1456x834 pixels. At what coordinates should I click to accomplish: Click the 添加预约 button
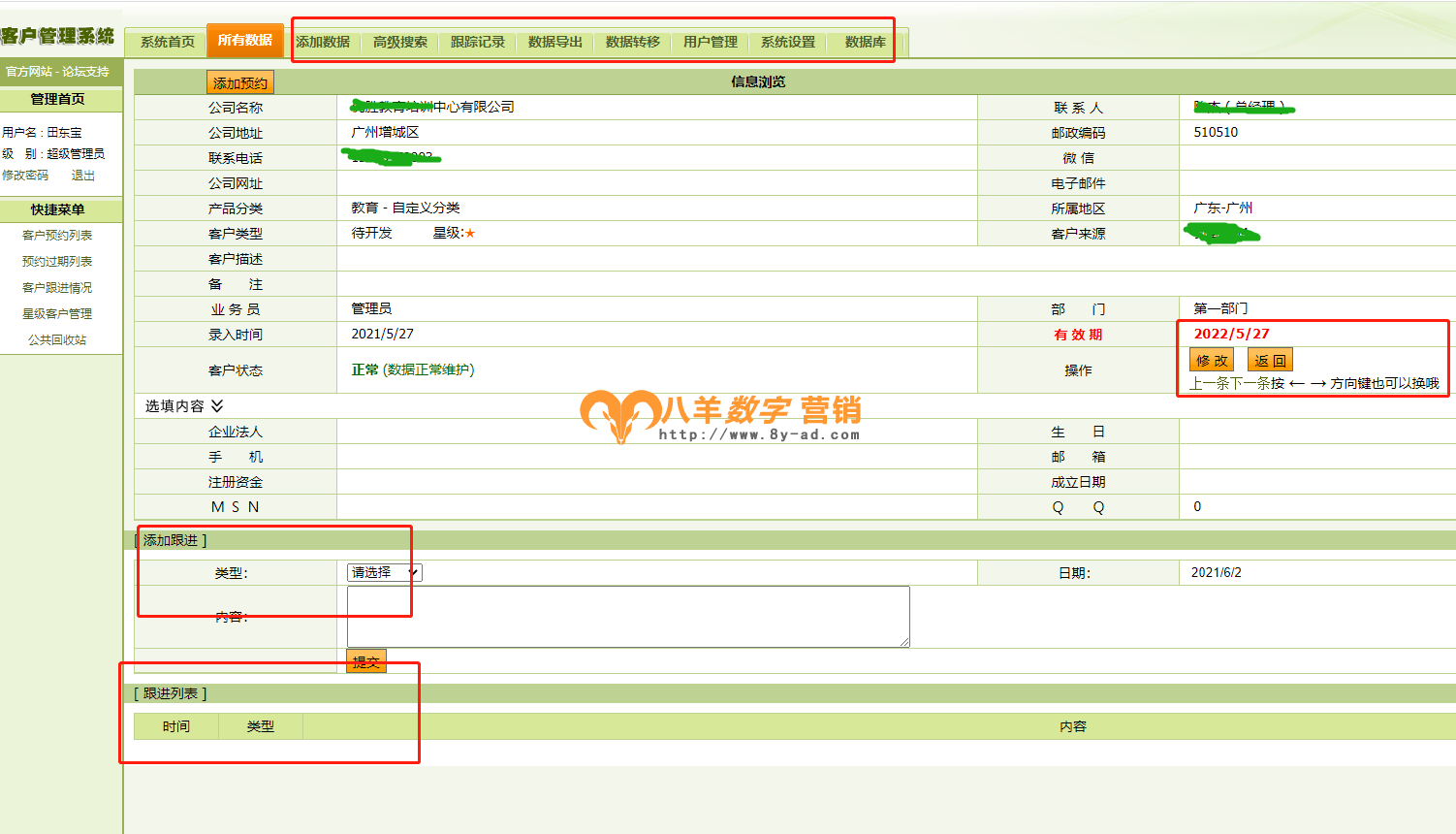tap(239, 83)
